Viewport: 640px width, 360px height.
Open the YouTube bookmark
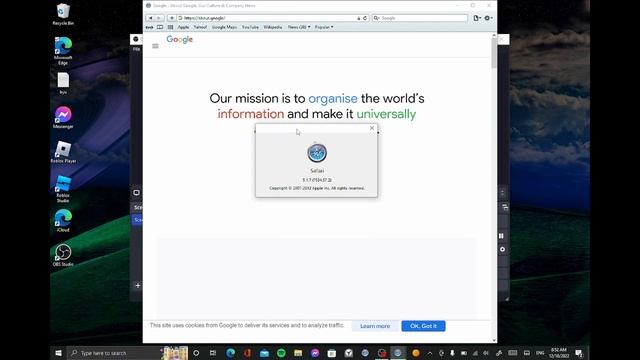click(250, 27)
